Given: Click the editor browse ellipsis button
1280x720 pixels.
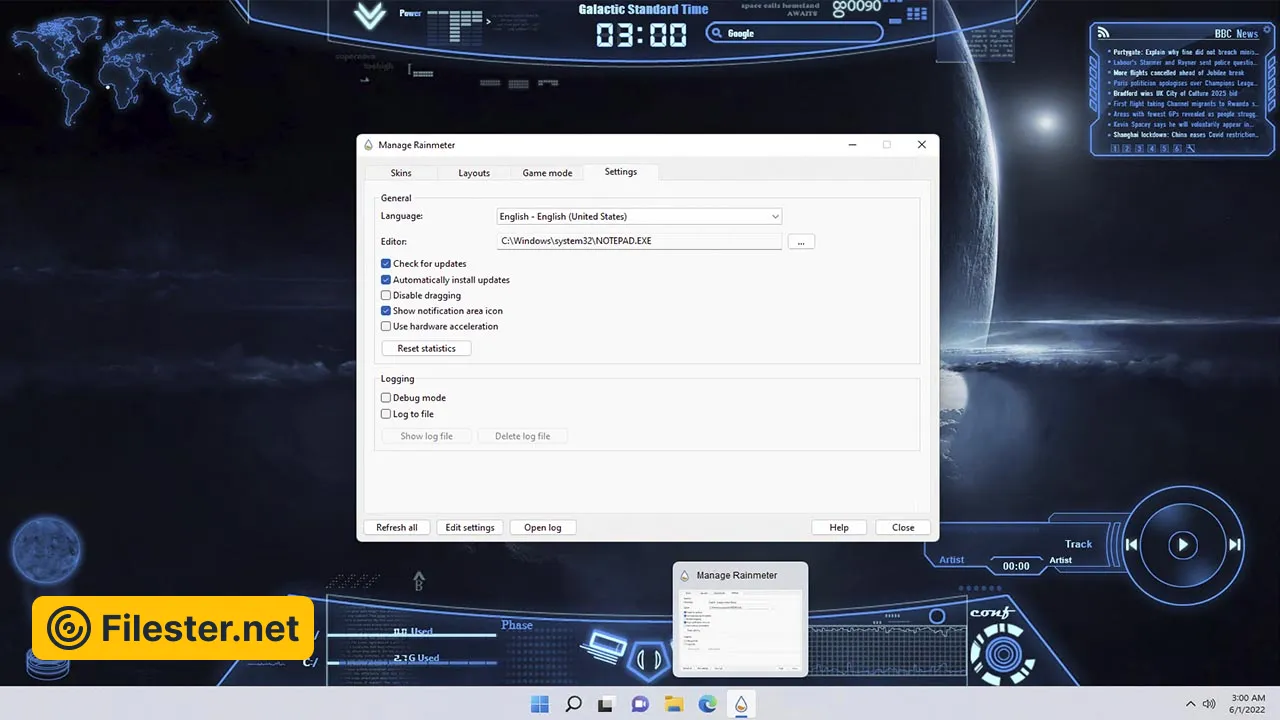Looking at the screenshot, I should (x=801, y=242).
